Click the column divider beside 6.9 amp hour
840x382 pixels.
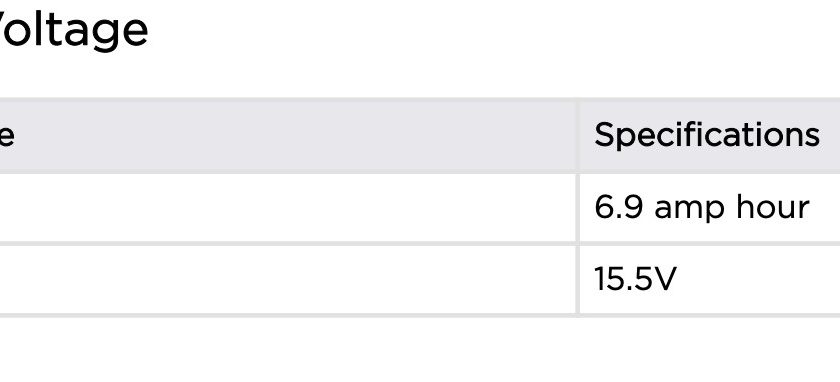coord(578,208)
